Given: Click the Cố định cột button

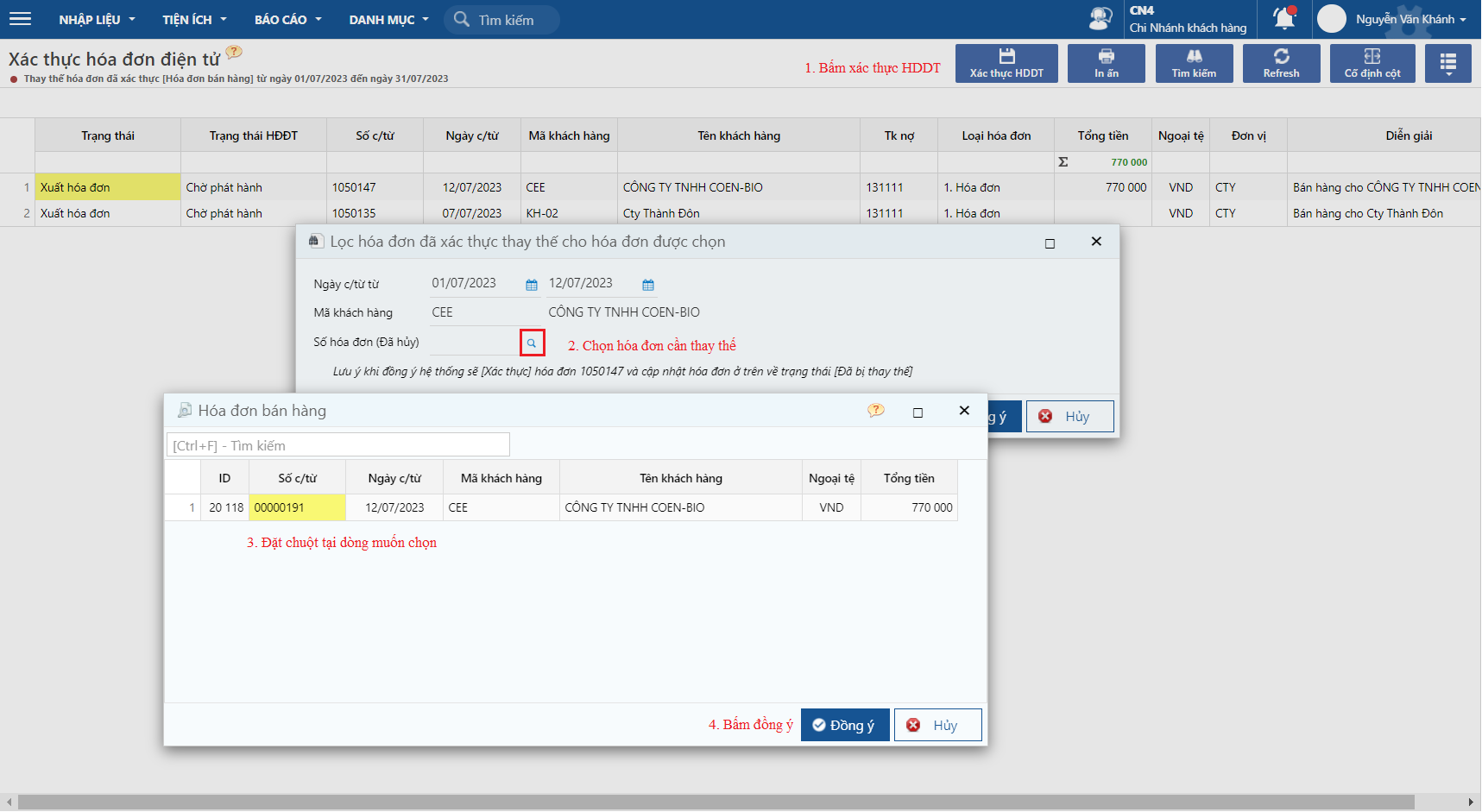Looking at the screenshot, I should [x=1372, y=63].
